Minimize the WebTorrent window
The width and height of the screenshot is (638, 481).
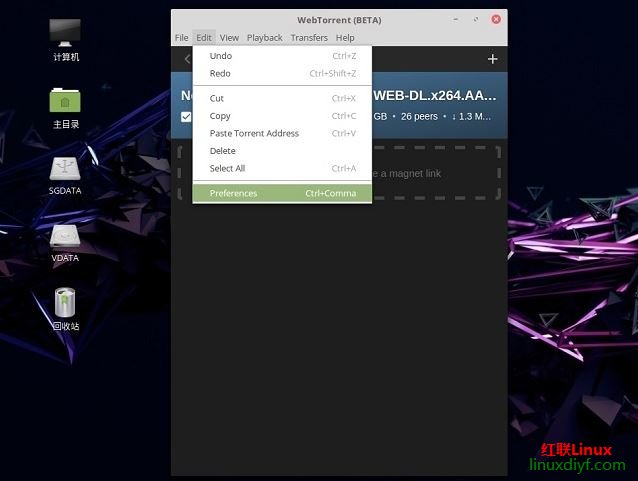[x=457, y=19]
